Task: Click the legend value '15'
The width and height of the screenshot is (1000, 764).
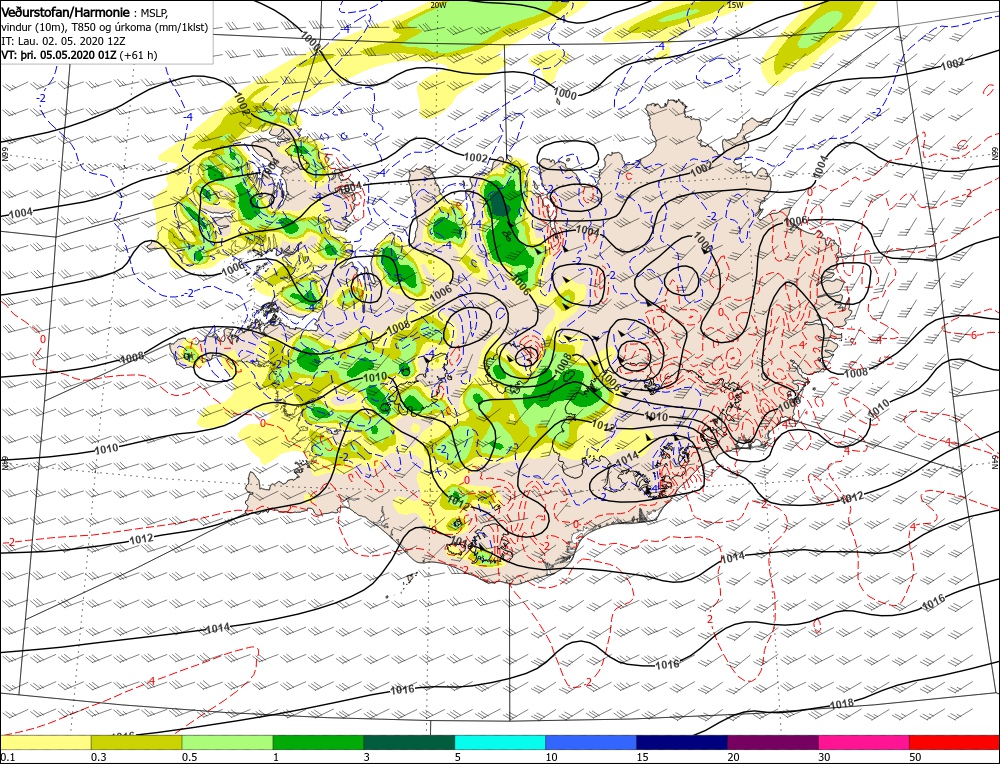Action: pos(642,757)
